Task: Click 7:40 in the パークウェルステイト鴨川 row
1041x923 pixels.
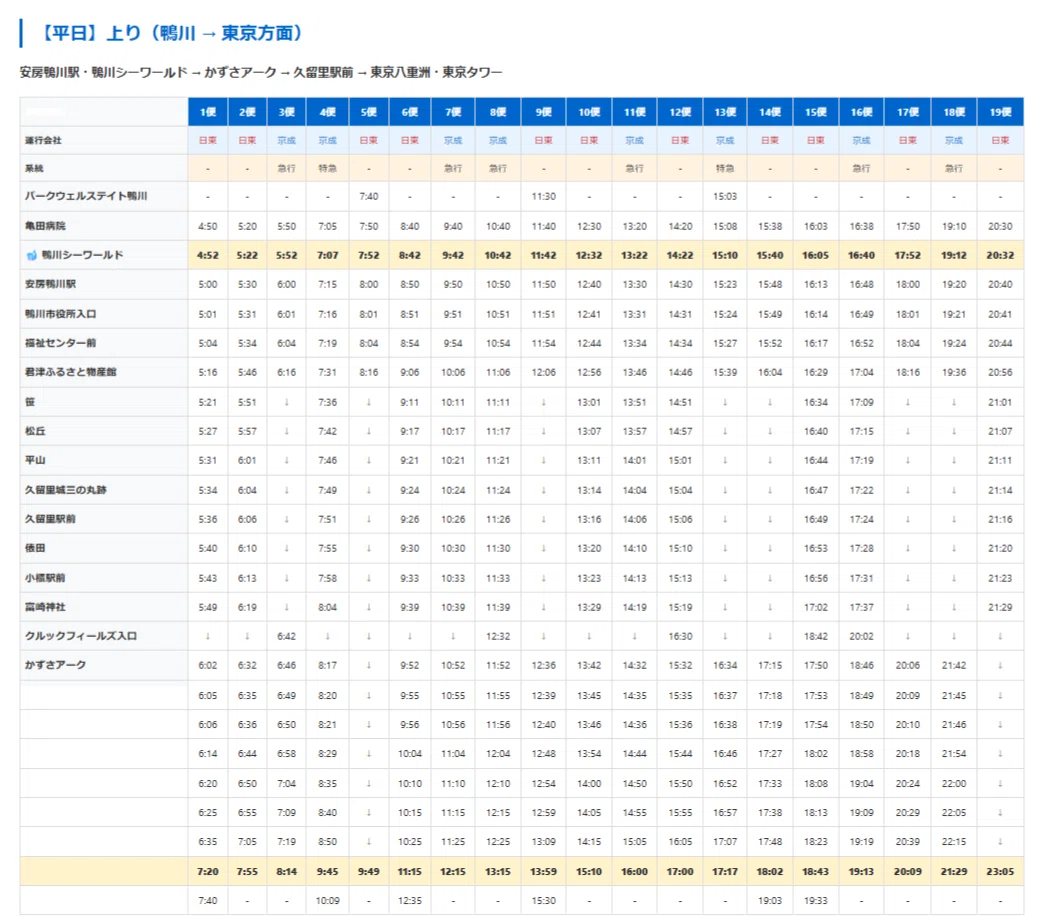Action: (x=368, y=197)
